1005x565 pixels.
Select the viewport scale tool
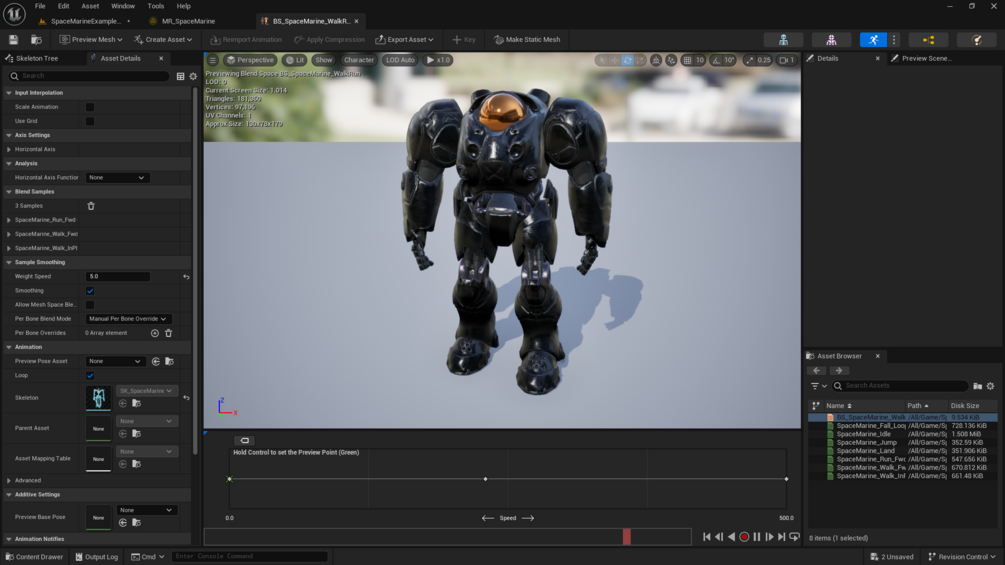coord(640,60)
